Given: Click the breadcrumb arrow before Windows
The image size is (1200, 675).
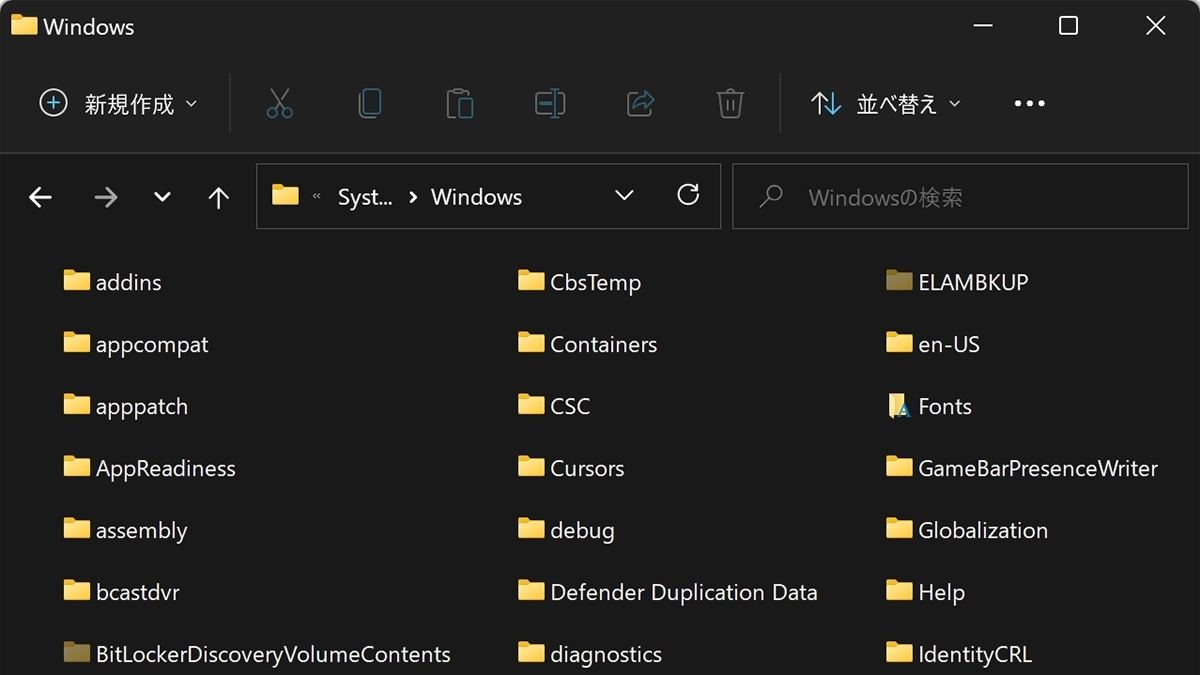Looking at the screenshot, I should 412,197.
